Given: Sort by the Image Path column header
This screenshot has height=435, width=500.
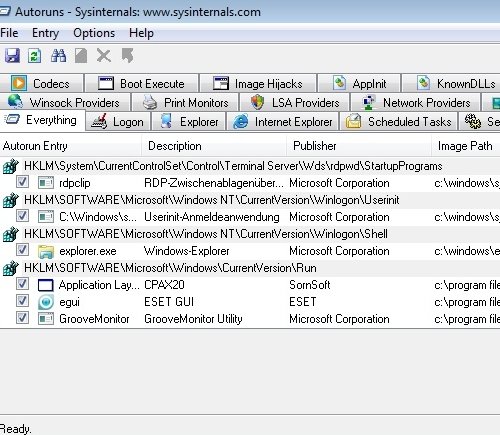Looking at the screenshot, I should tap(466, 146).
